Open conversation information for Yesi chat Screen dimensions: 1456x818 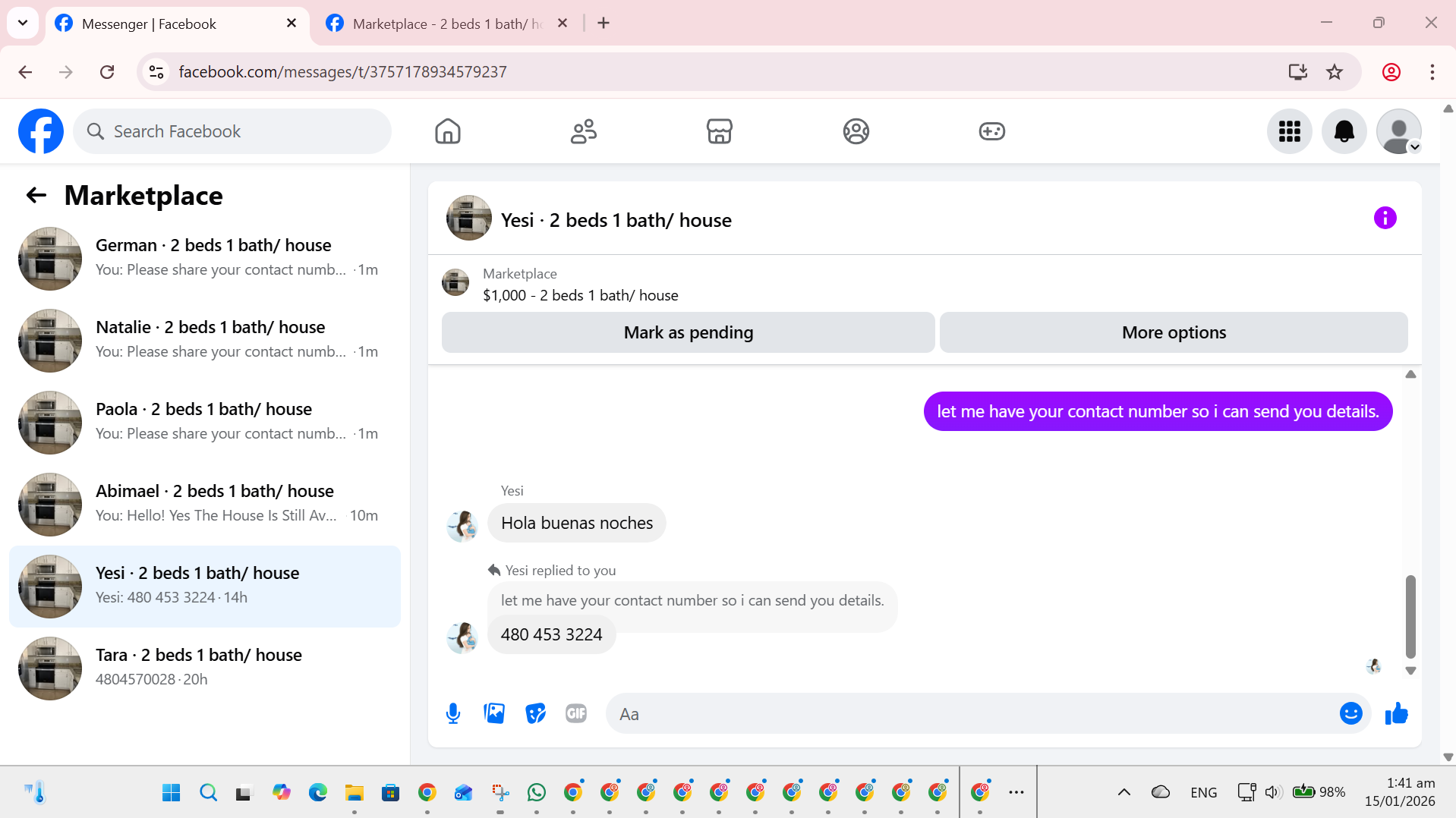[1385, 219]
